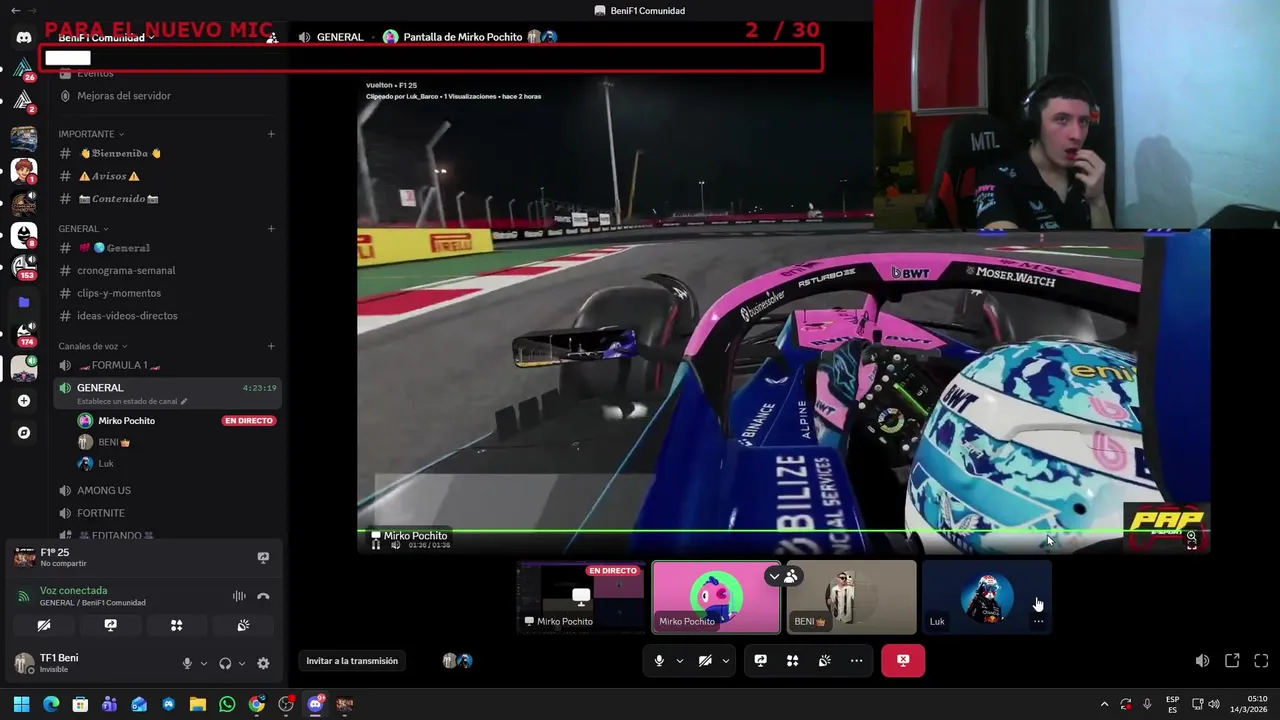Open Mirko Pochito stream thumbnail
This screenshot has height=720, width=1280.
pyautogui.click(x=581, y=597)
